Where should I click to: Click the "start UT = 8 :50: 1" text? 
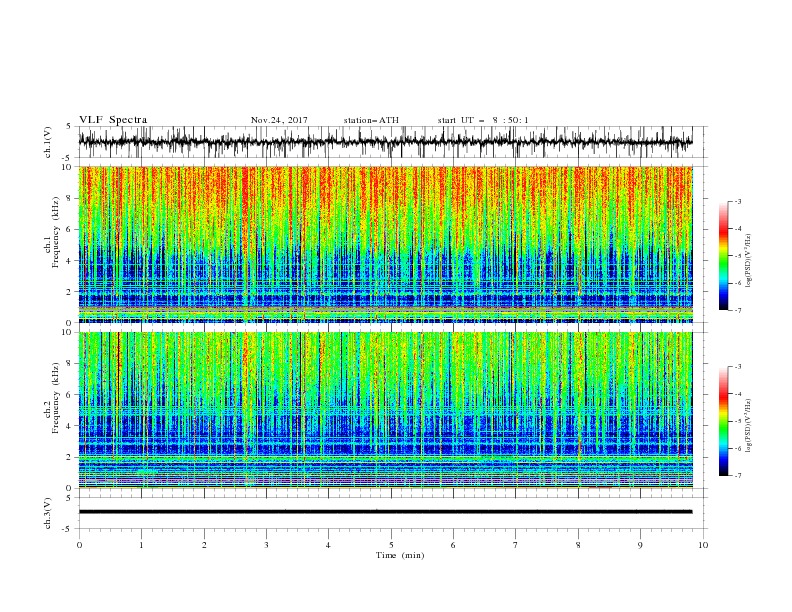(483, 120)
